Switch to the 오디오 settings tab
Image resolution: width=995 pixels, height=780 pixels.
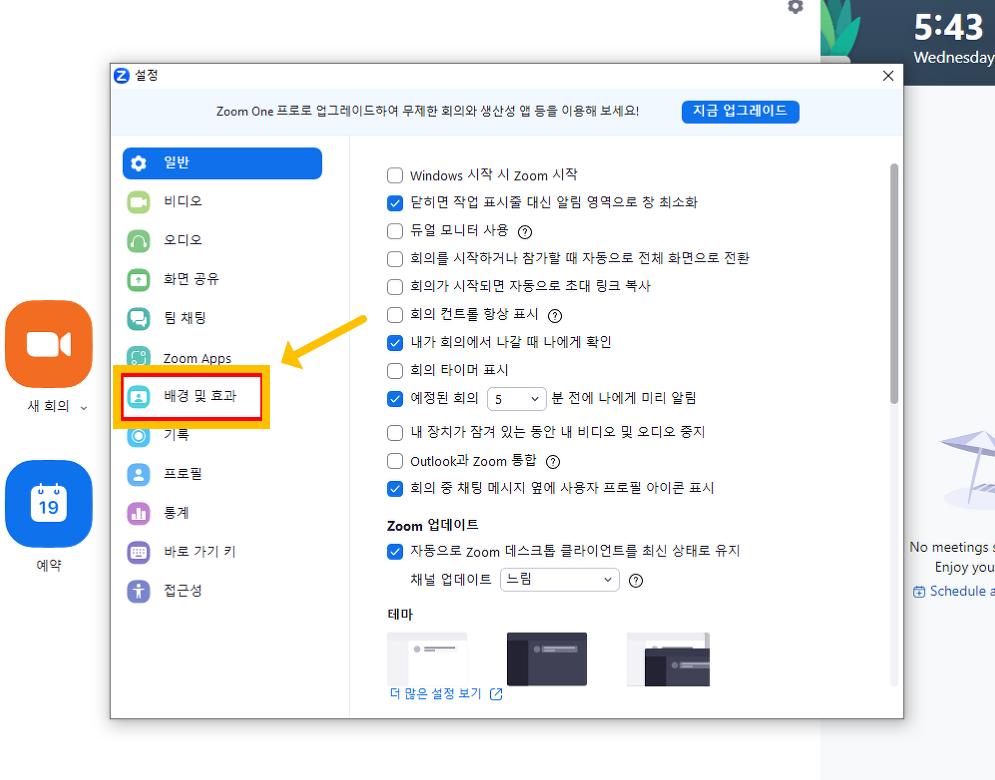[x=222, y=241]
